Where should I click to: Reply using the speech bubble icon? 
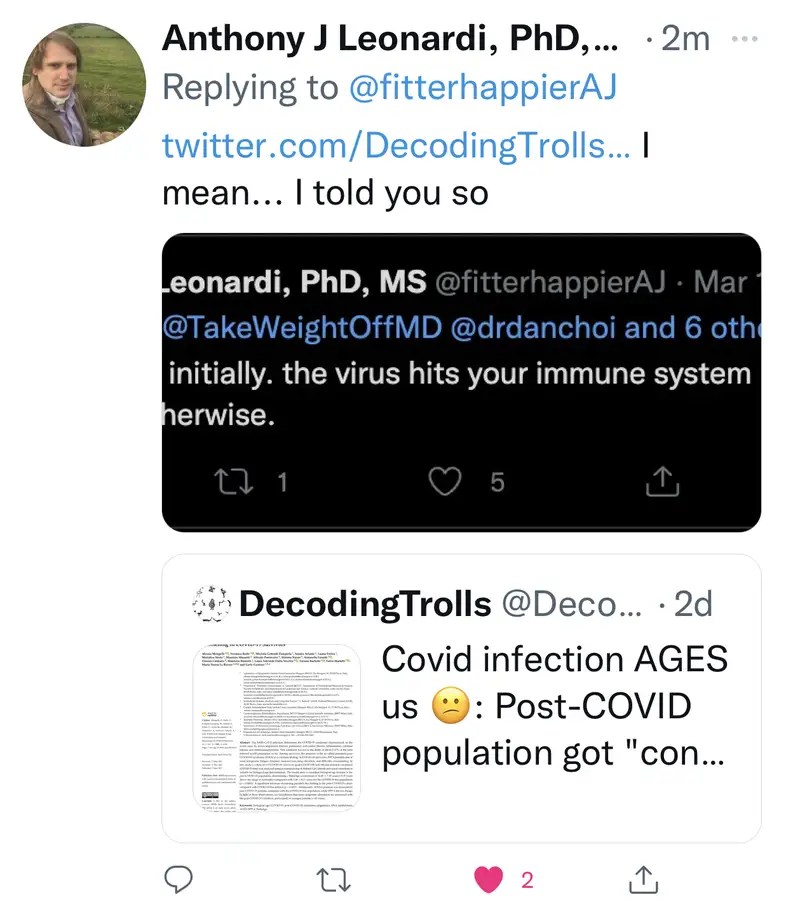tap(178, 879)
